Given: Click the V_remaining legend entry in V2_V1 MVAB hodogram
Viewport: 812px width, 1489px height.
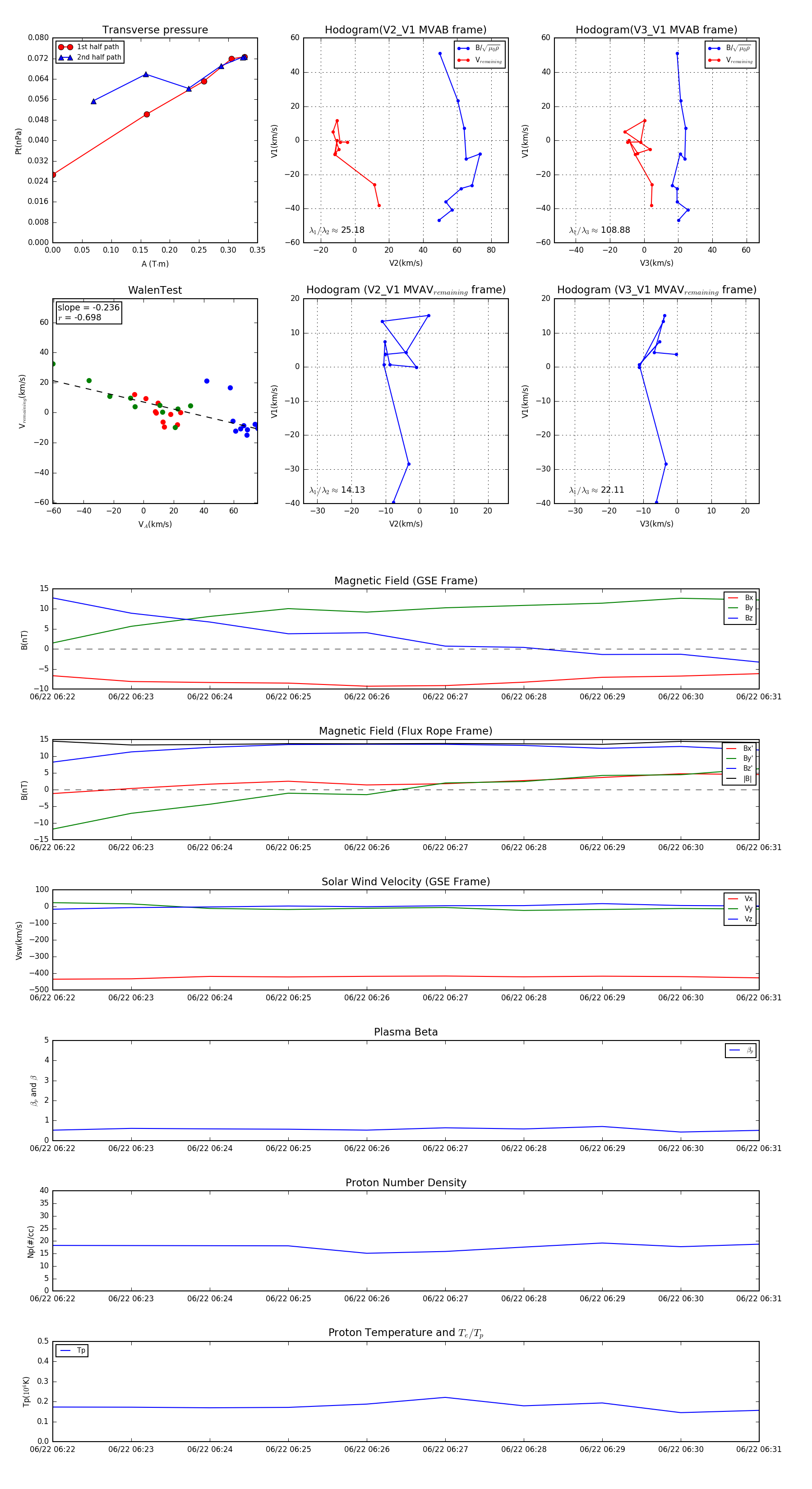Looking at the screenshot, I should 479,60.
